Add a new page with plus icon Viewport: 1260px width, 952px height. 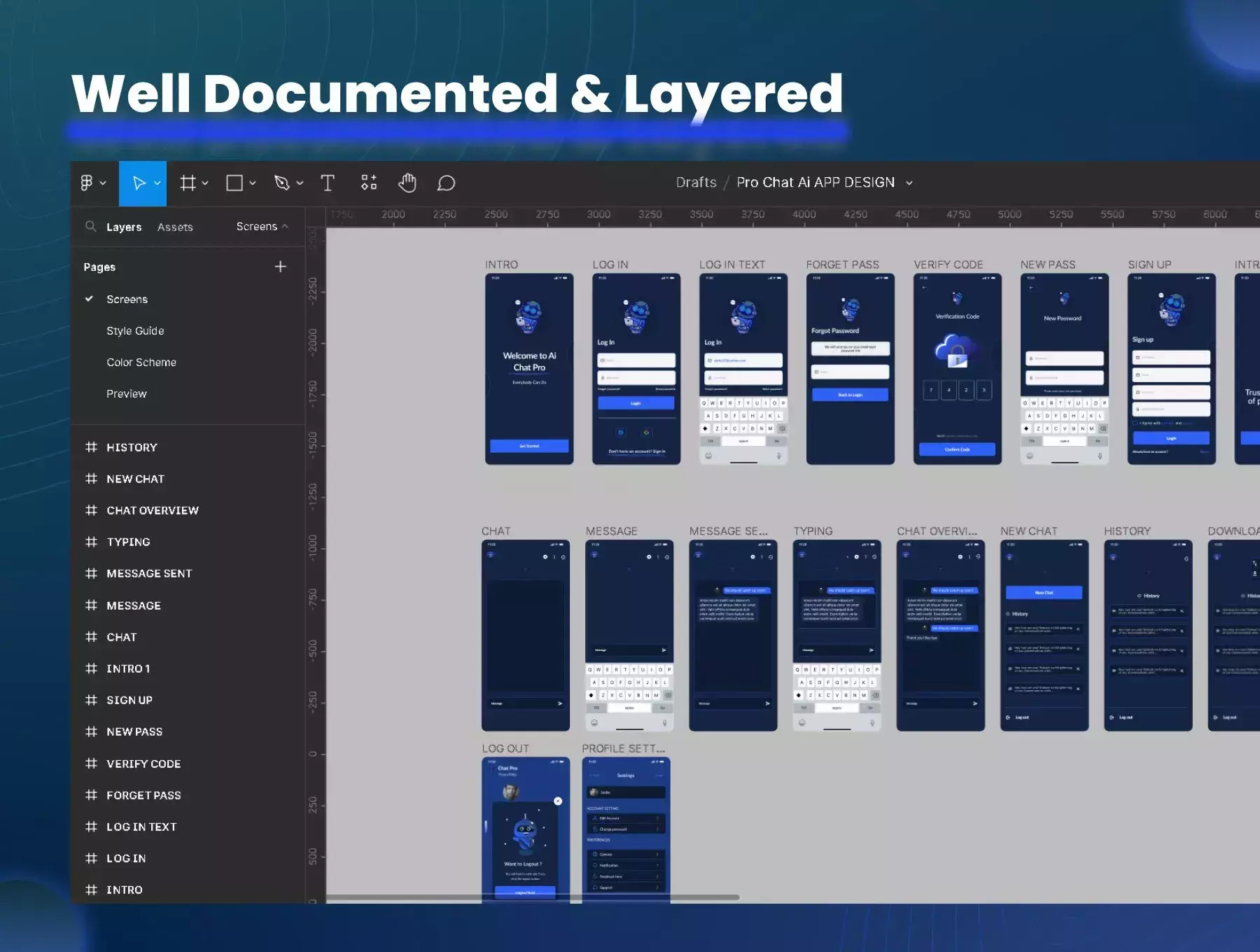click(x=281, y=266)
